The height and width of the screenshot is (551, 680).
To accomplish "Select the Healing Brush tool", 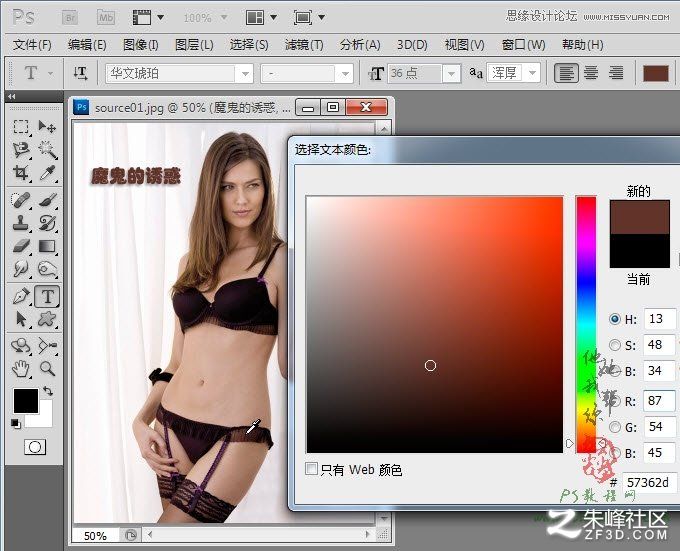I will point(21,200).
